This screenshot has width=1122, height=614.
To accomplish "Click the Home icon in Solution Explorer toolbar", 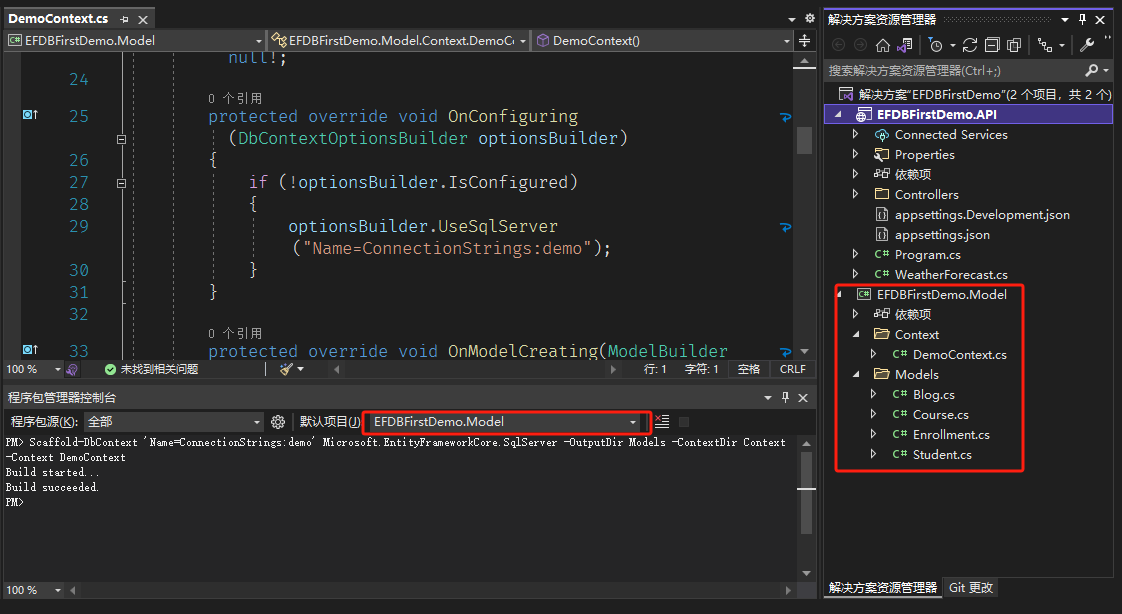I will pyautogui.click(x=883, y=45).
